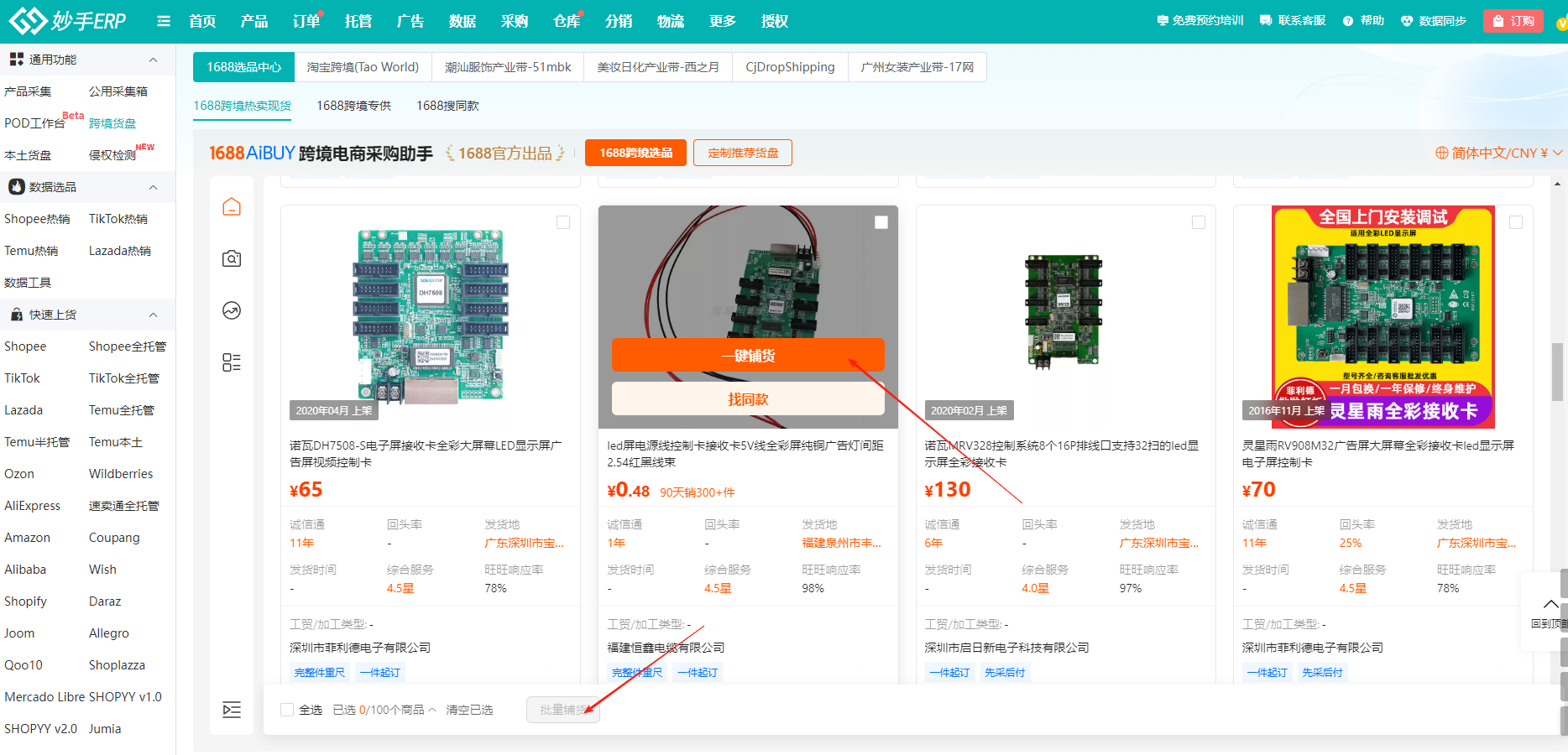1568x755 pixels.
Task: Open the 简体中文/CNY ¥ language dropdown
Action: click(1499, 153)
